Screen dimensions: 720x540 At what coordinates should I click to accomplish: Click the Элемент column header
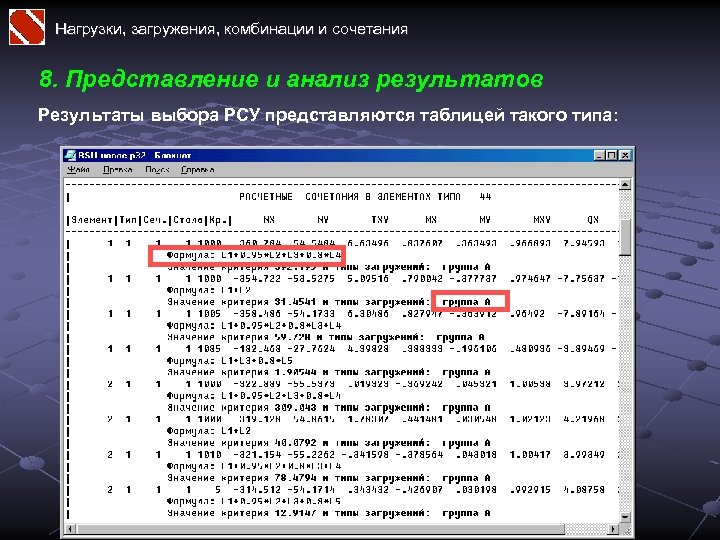(x=92, y=220)
